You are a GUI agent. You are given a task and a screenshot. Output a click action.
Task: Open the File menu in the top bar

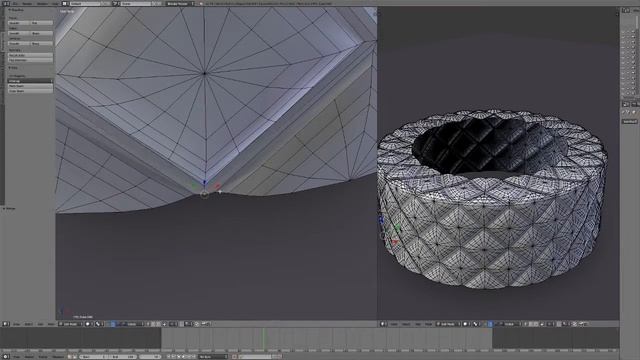click(x=16, y=3)
